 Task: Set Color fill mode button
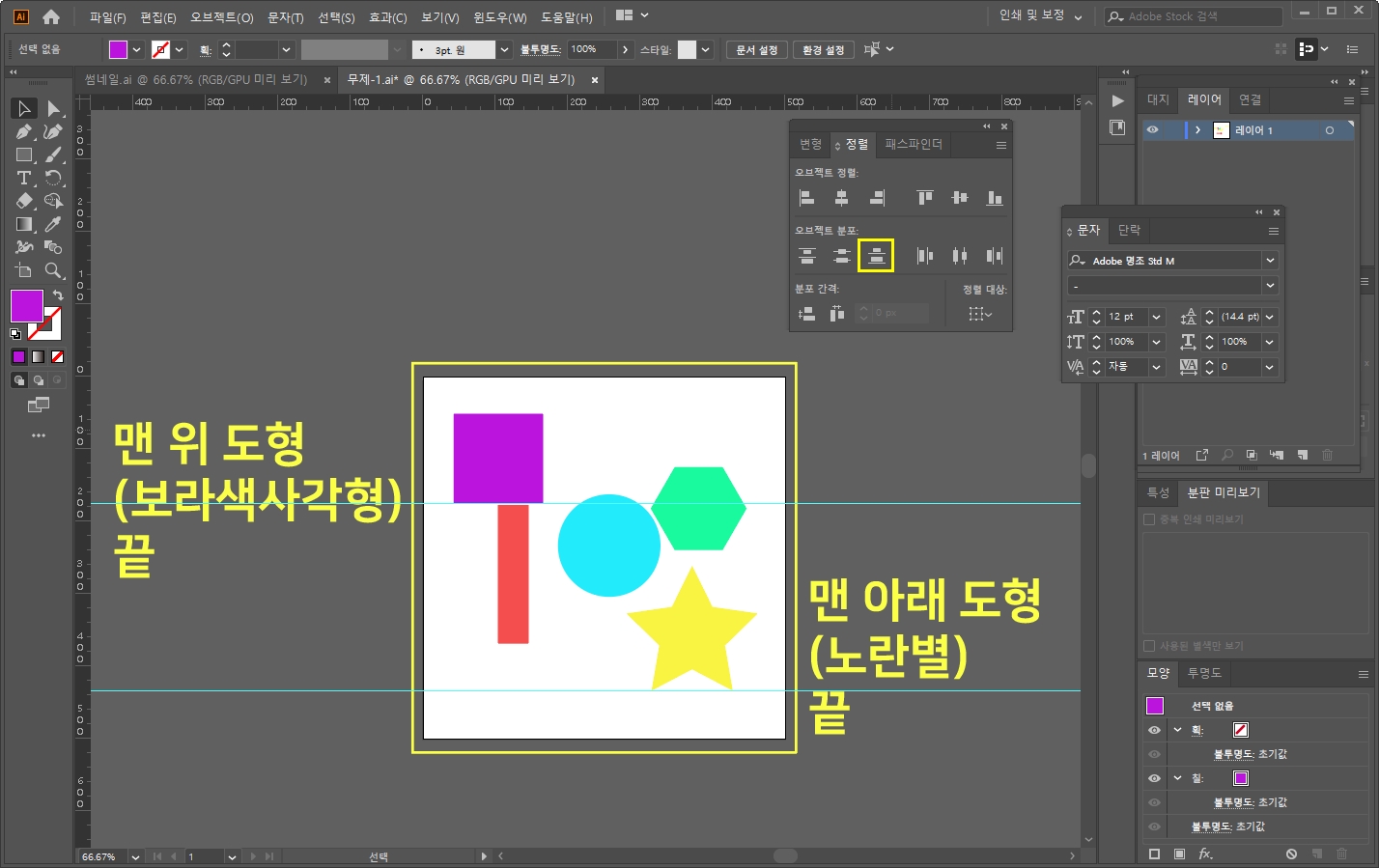[x=18, y=356]
